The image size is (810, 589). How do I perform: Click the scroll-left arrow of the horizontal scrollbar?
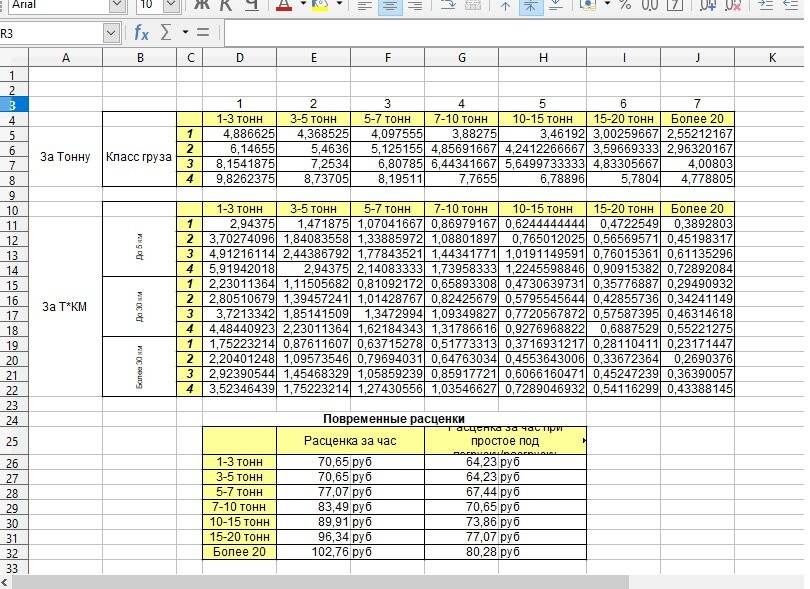5,582
